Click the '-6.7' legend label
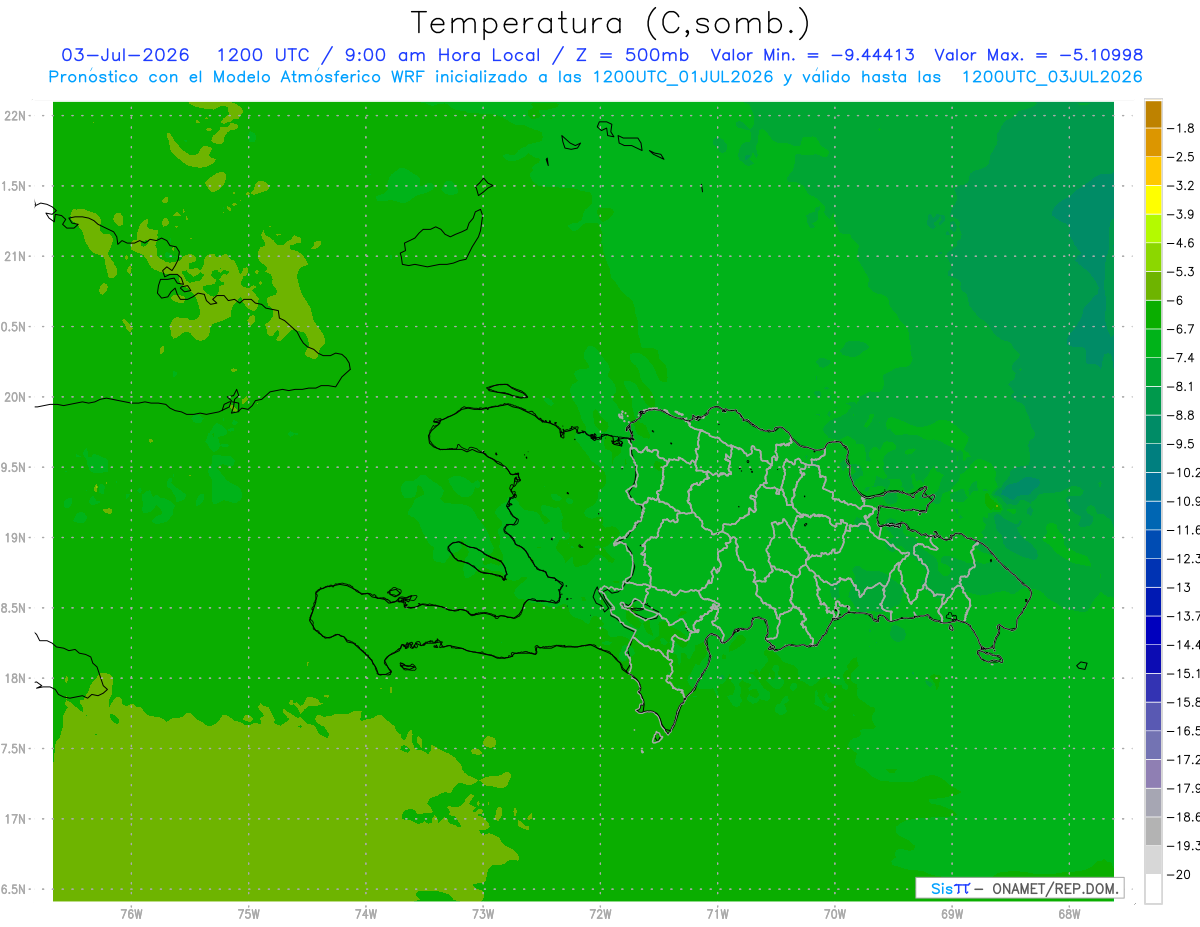 click(1182, 329)
